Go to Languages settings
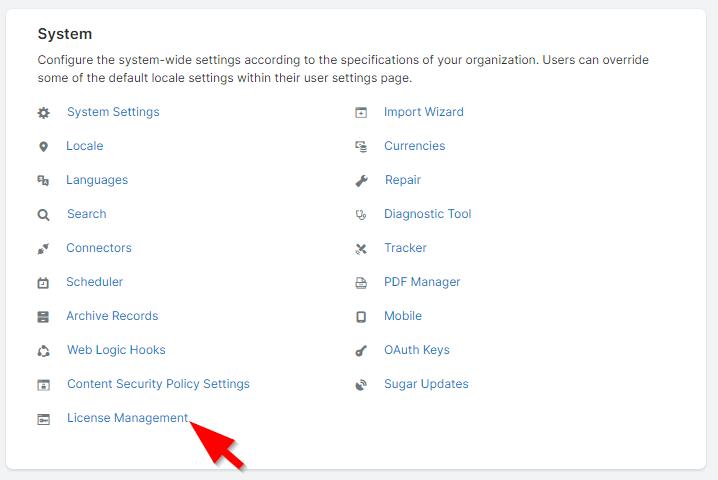718x480 pixels. [97, 180]
